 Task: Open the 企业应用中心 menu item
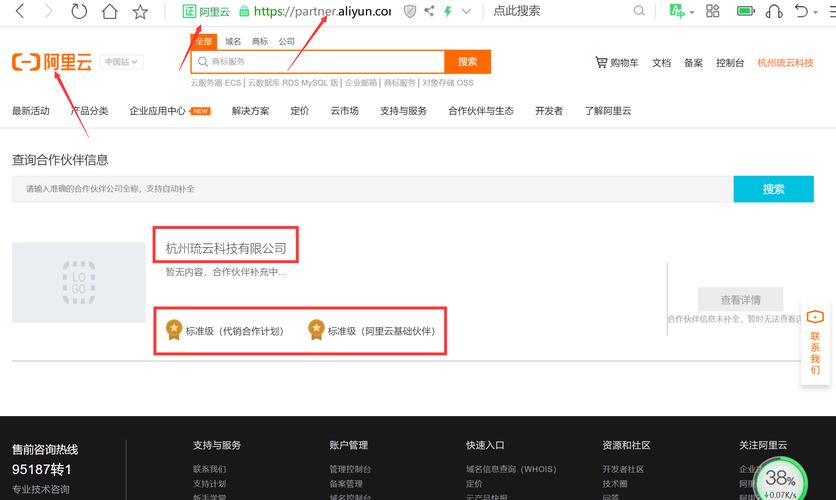point(157,111)
